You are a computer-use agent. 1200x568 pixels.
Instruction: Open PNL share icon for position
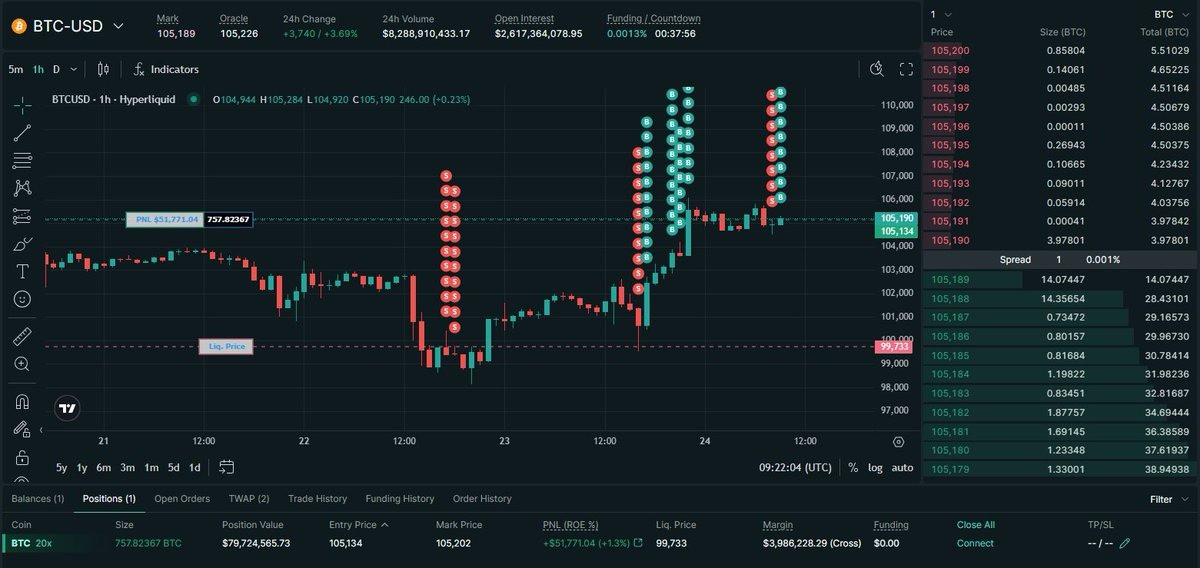(x=638, y=543)
